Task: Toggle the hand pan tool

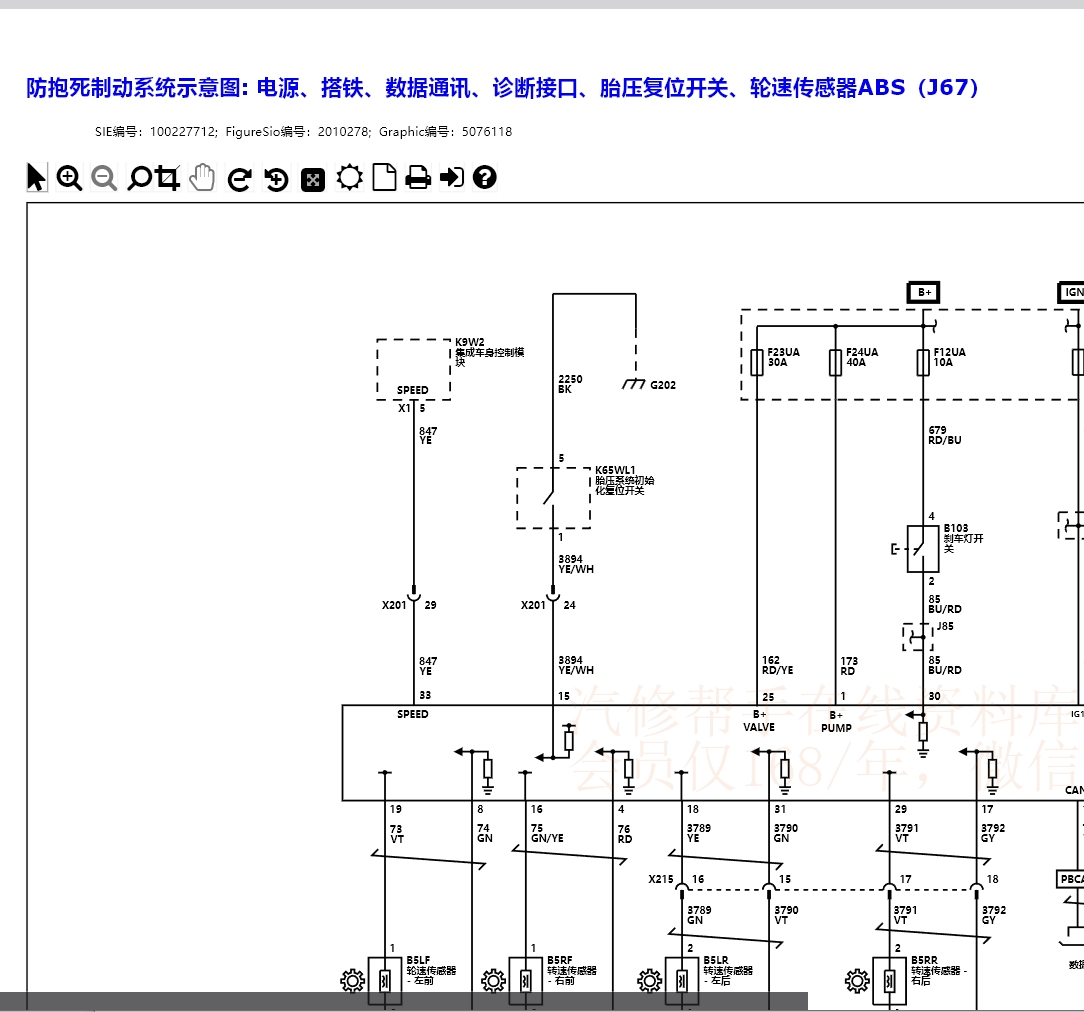Action: 202,177
